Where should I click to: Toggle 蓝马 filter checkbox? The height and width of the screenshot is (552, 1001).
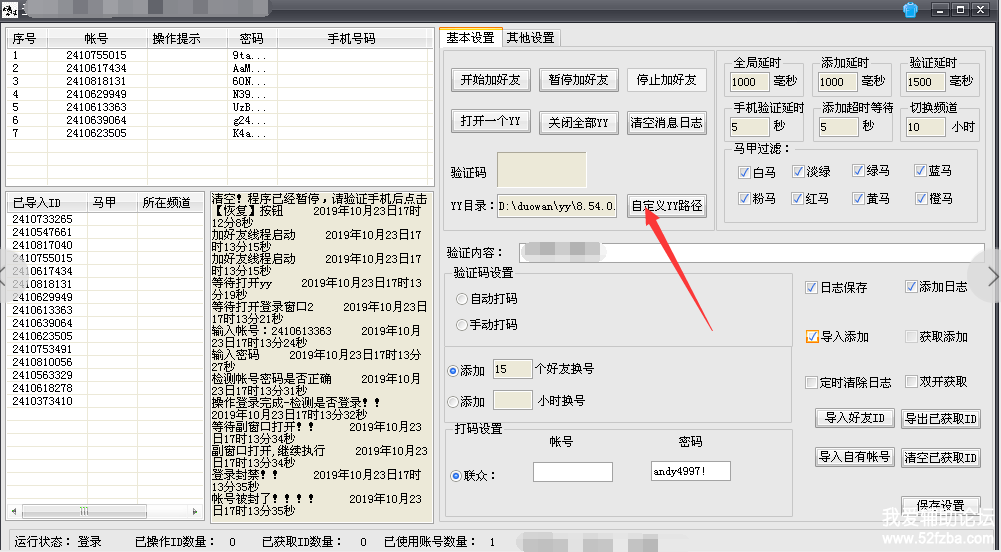click(920, 170)
